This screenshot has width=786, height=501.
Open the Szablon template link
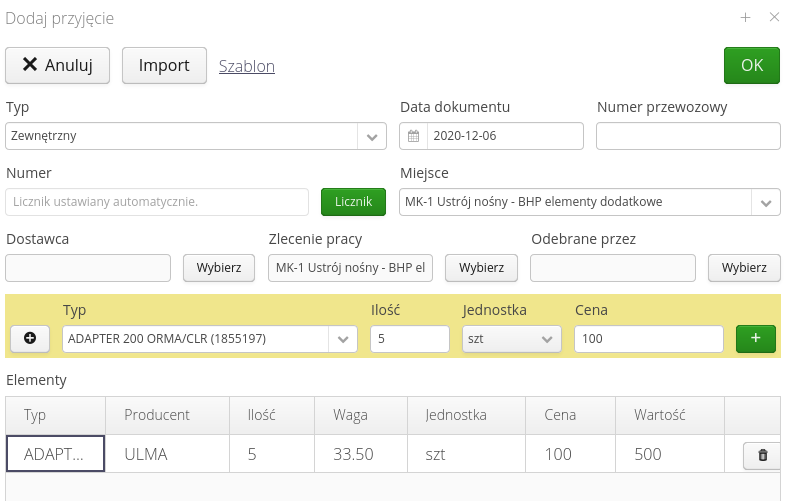tap(247, 66)
